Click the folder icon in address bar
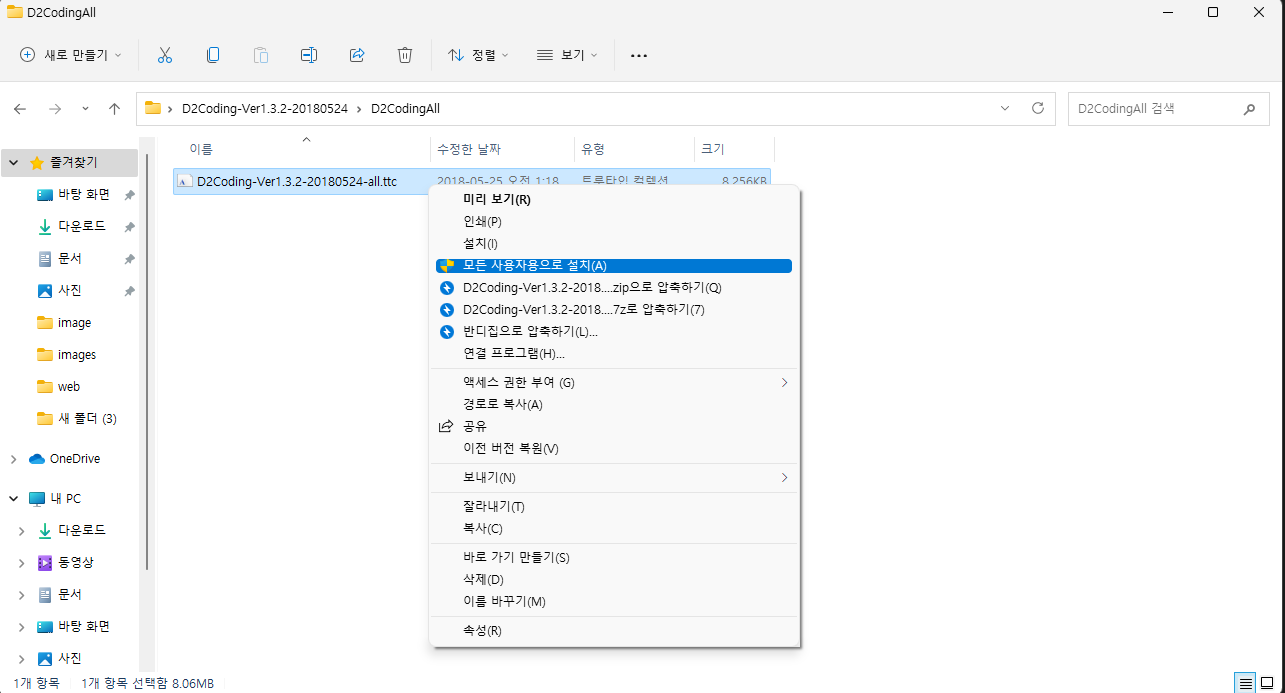The height and width of the screenshot is (693, 1285). tap(153, 108)
